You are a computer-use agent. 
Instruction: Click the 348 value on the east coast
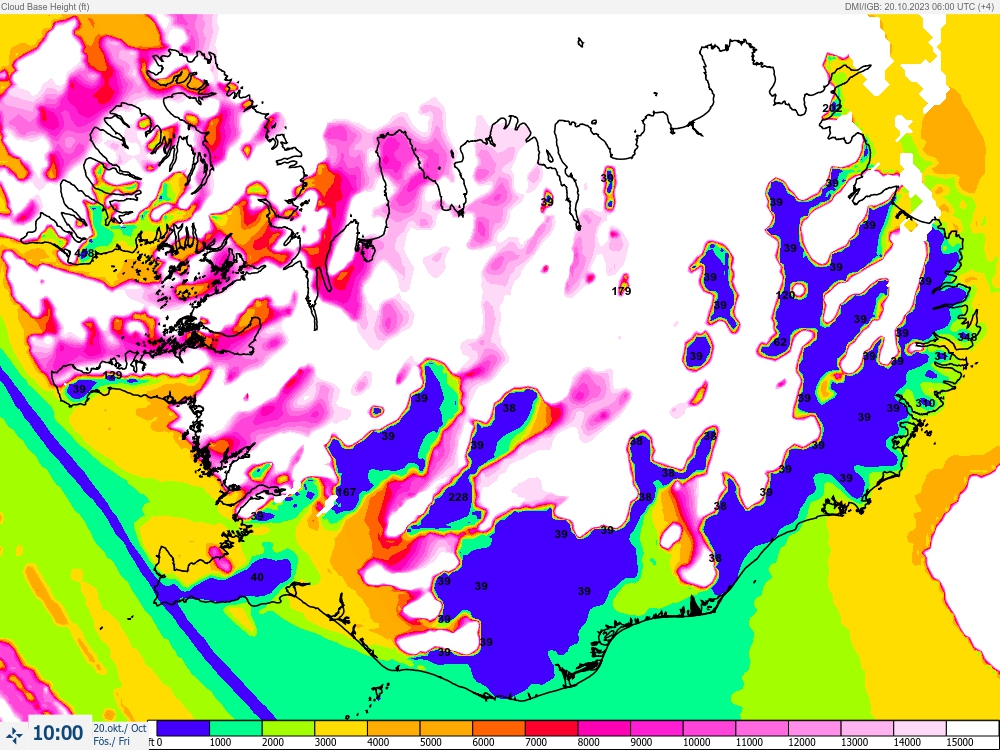coord(967,337)
